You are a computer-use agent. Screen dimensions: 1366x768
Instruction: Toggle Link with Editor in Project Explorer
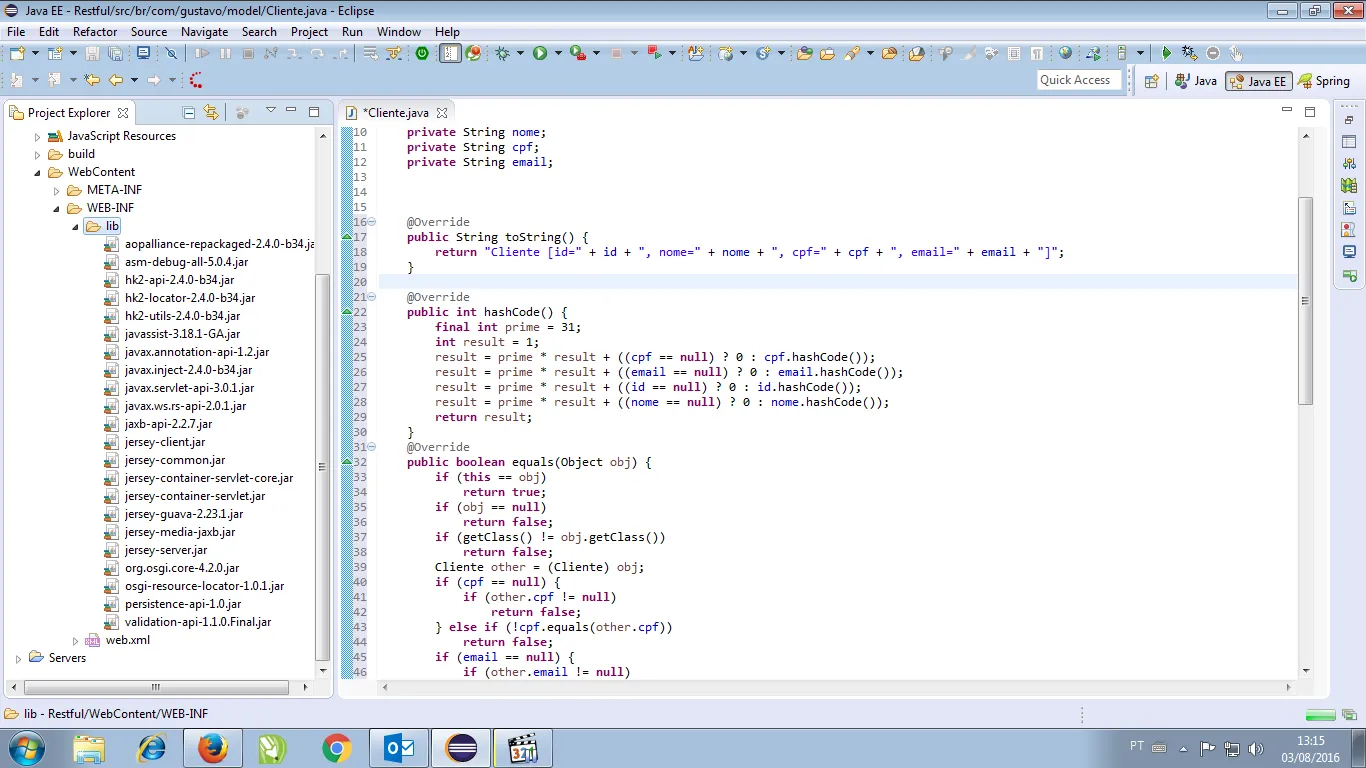click(211, 113)
